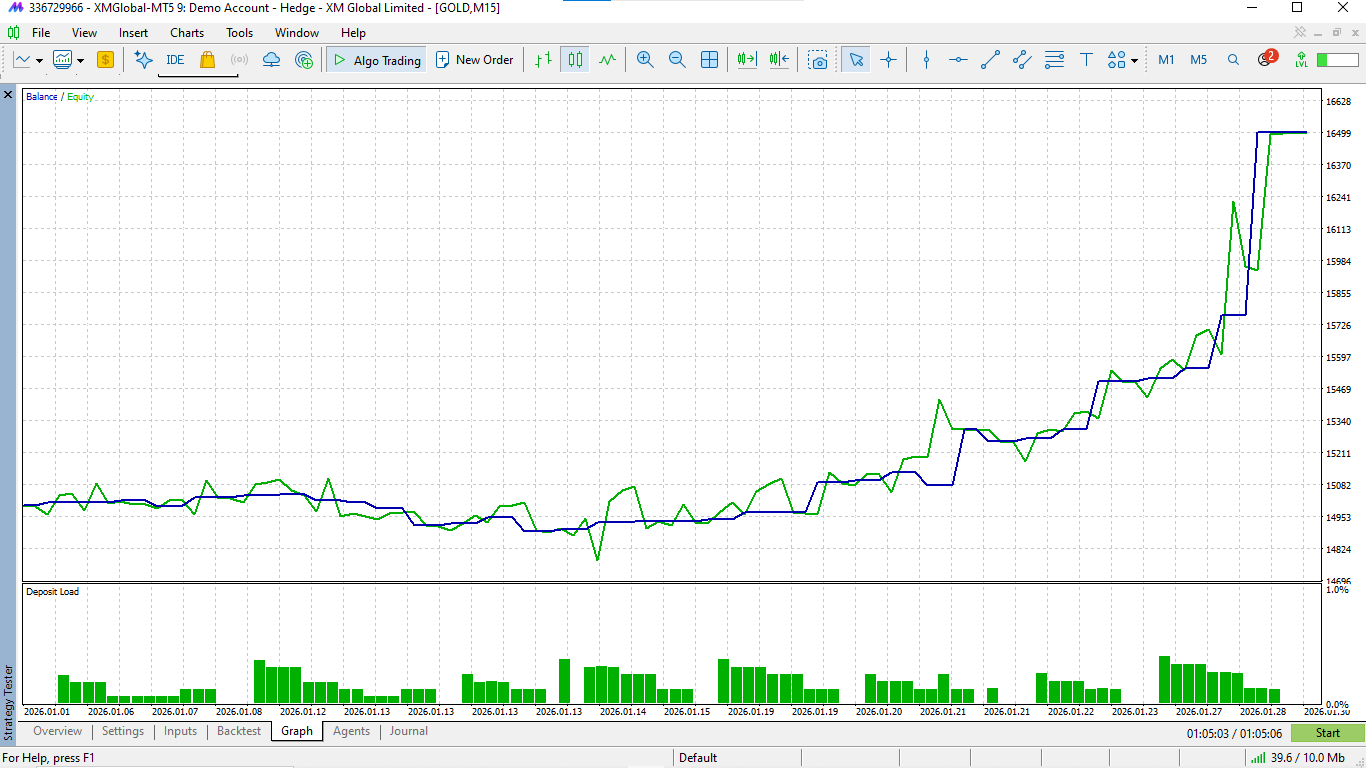Draw a horizontal line

[958, 60]
